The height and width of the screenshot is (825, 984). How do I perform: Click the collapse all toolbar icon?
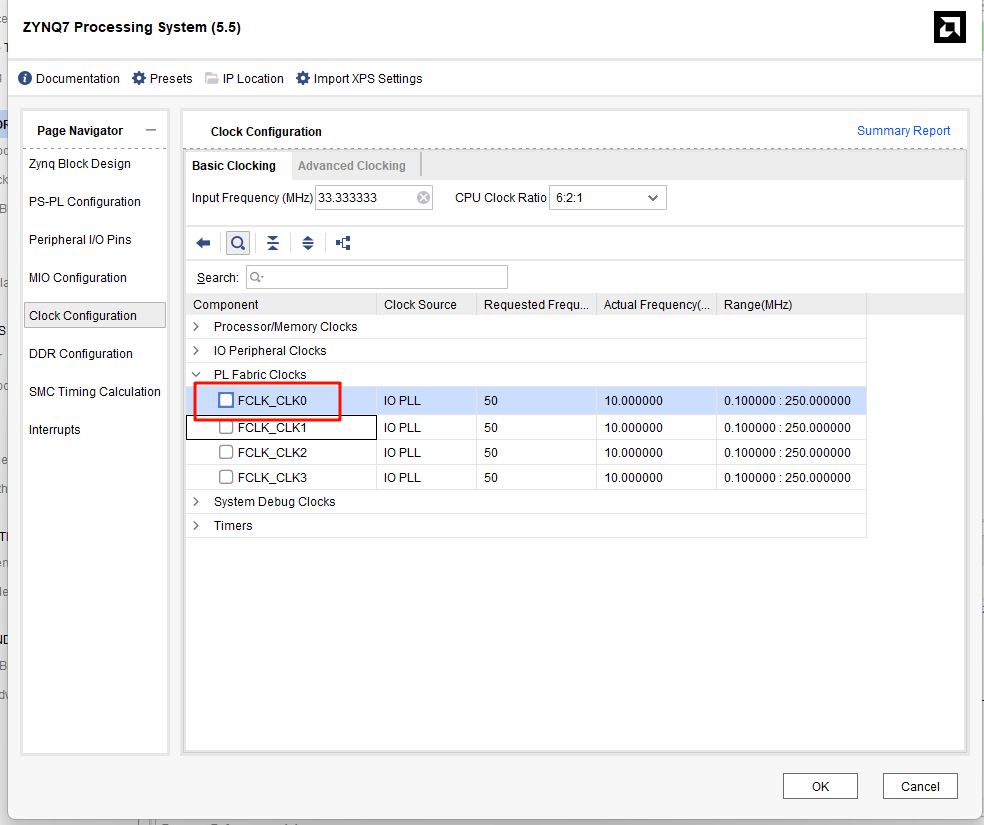(273, 243)
